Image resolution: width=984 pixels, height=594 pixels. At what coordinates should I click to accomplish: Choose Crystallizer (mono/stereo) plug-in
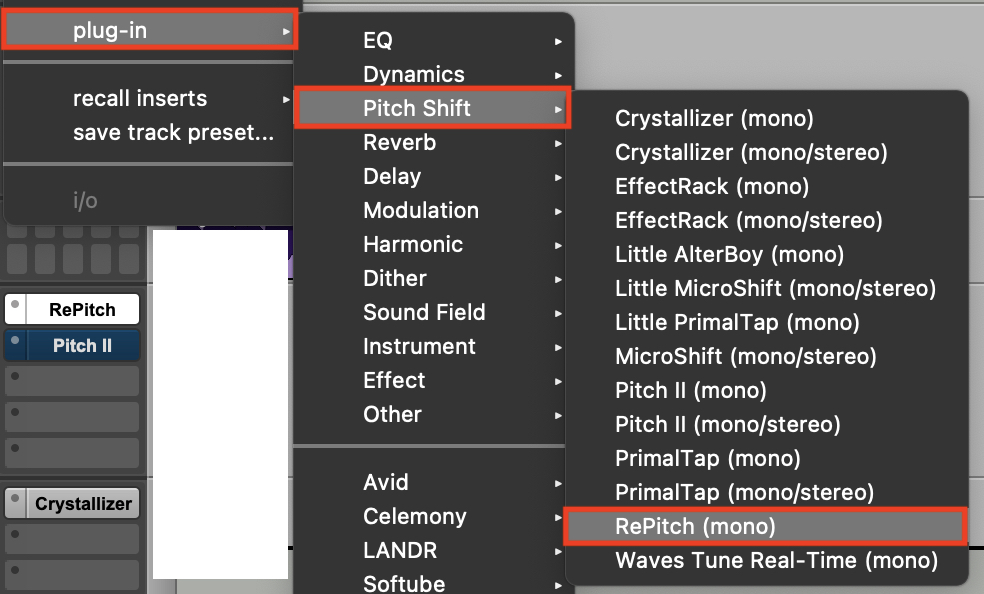pos(751,152)
